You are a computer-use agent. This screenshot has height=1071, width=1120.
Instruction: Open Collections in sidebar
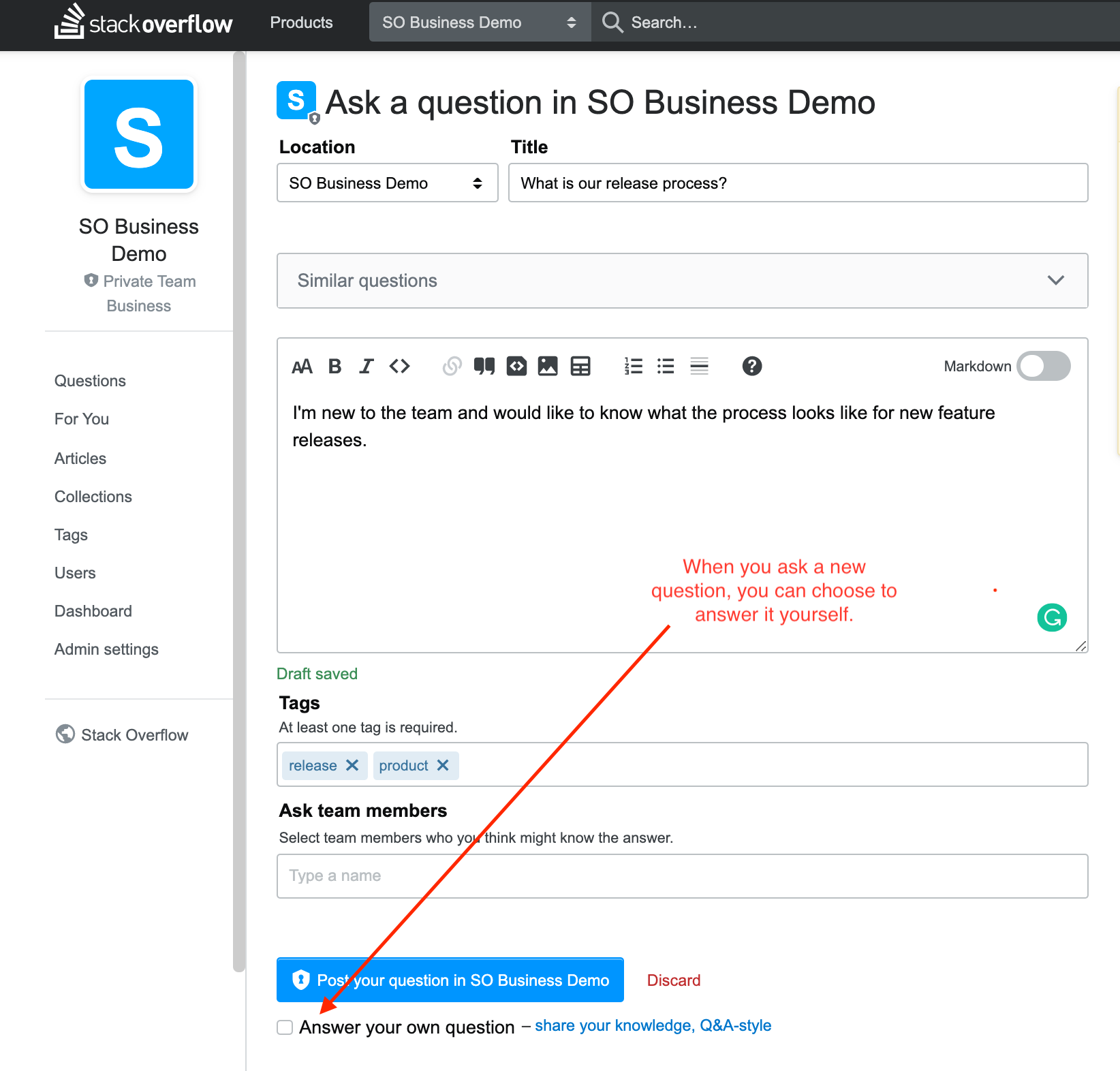click(93, 497)
